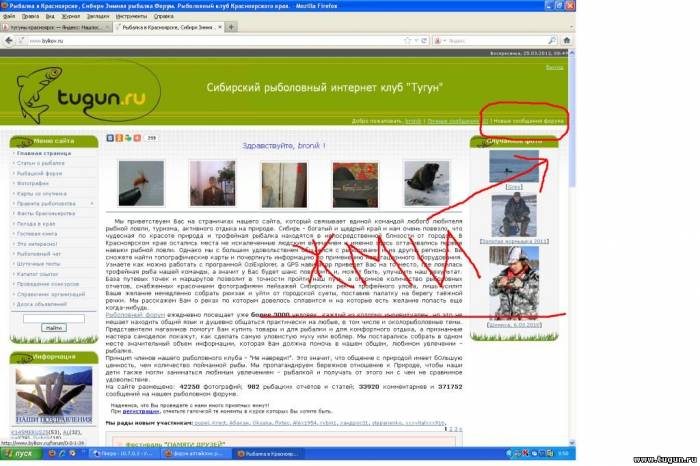Open the red dark thumbnail photo
This screenshot has height=466, width=700.
tap(355, 184)
